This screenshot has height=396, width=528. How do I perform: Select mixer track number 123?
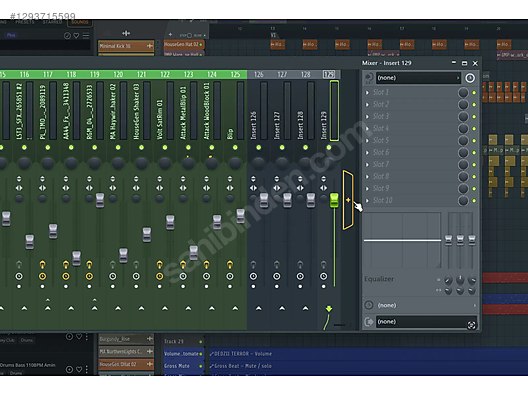tap(188, 74)
